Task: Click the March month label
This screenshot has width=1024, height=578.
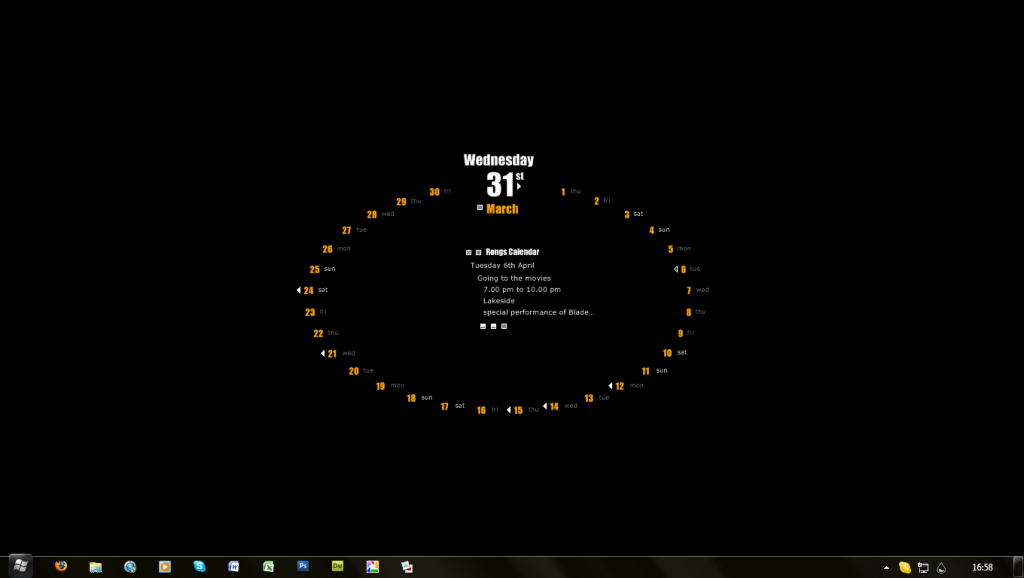Action: tap(502, 209)
